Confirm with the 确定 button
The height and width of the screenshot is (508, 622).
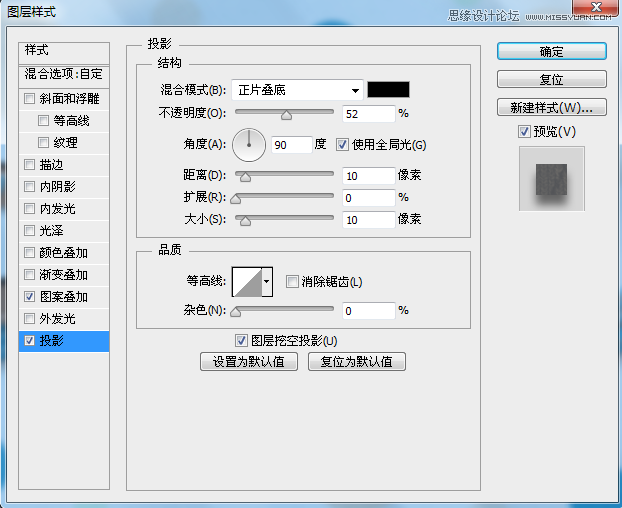click(552, 52)
